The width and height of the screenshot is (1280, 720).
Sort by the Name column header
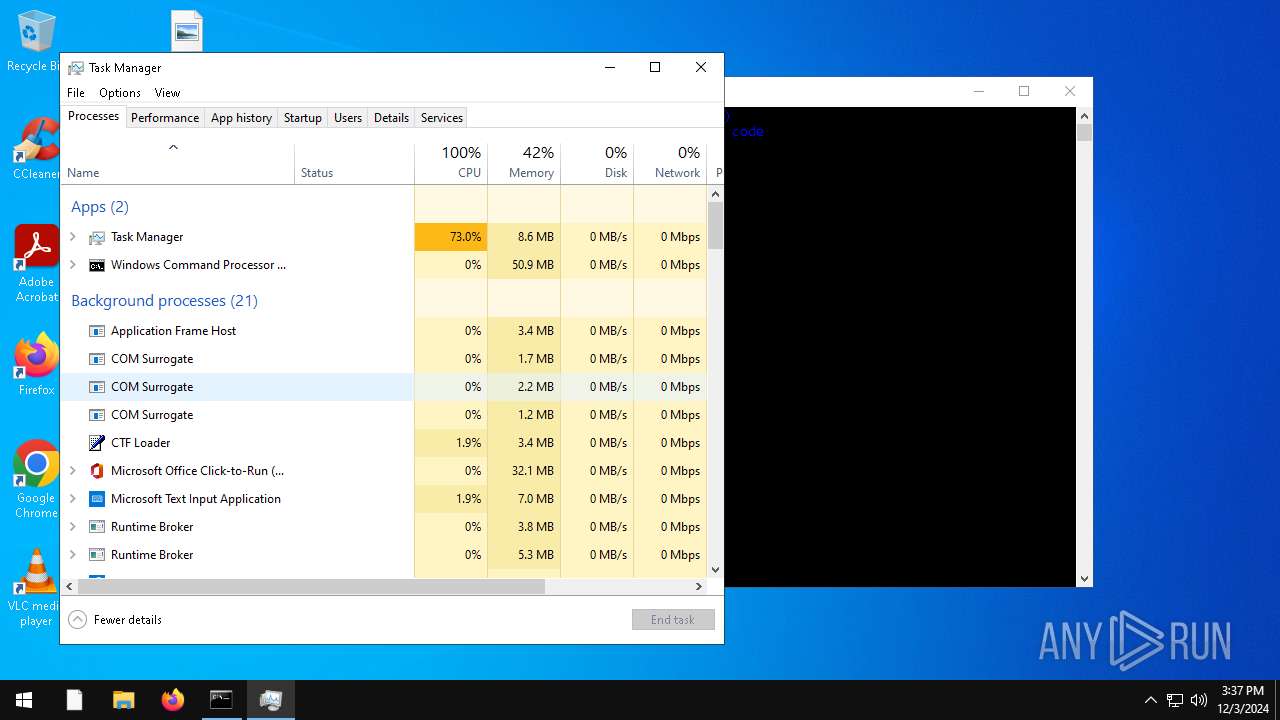tap(177, 164)
